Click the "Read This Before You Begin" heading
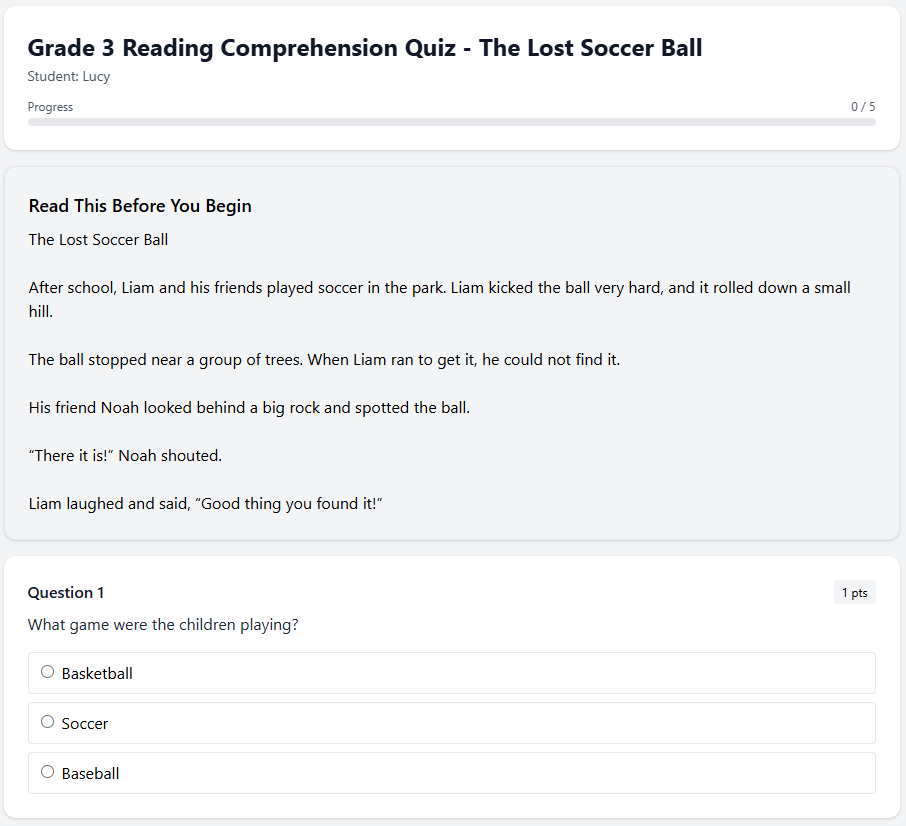 click(139, 205)
